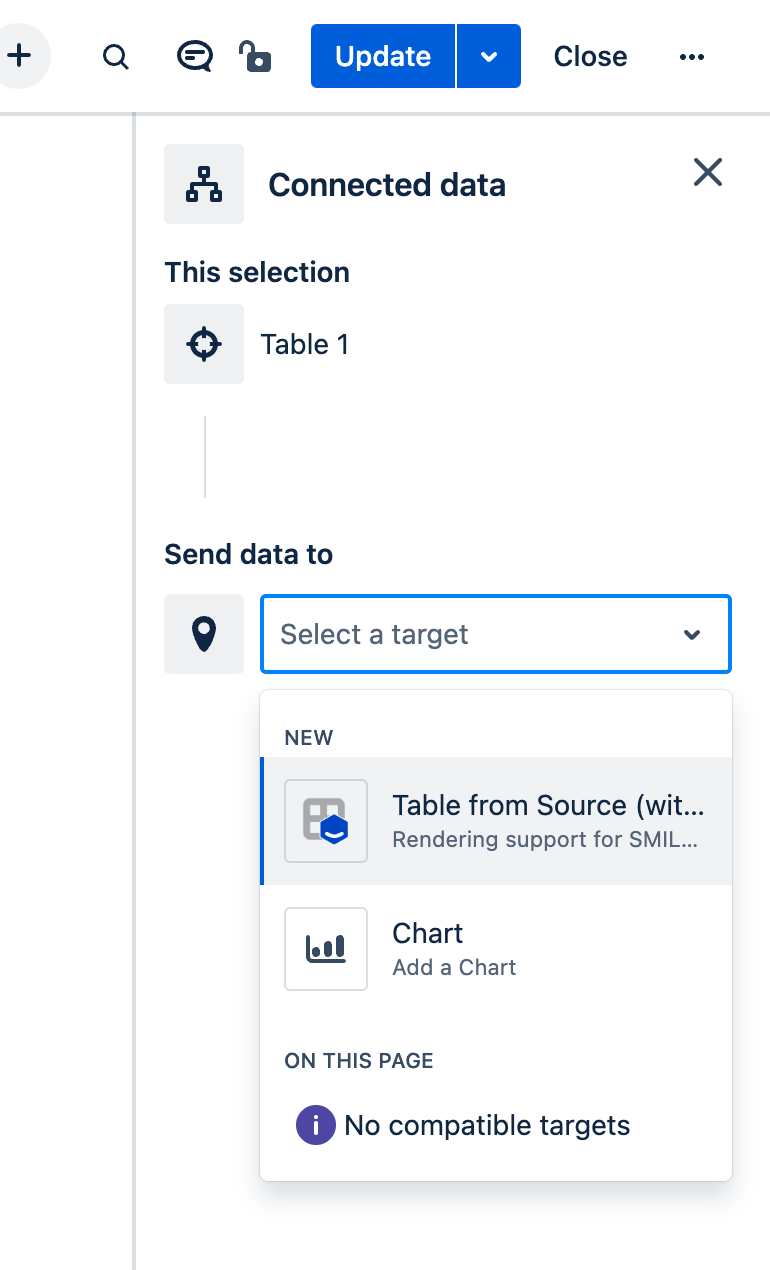Expand the Update options dropdown arrow

[489, 56]
